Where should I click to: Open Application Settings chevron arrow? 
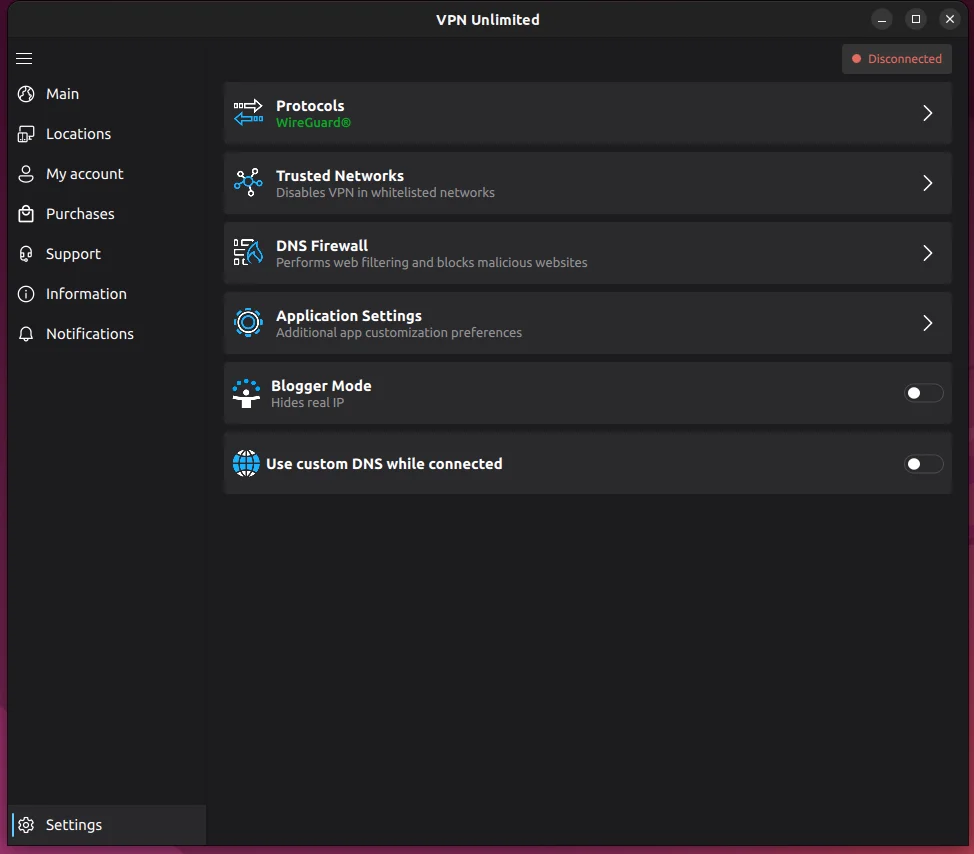pyautogui.click(x=927, y=323)
